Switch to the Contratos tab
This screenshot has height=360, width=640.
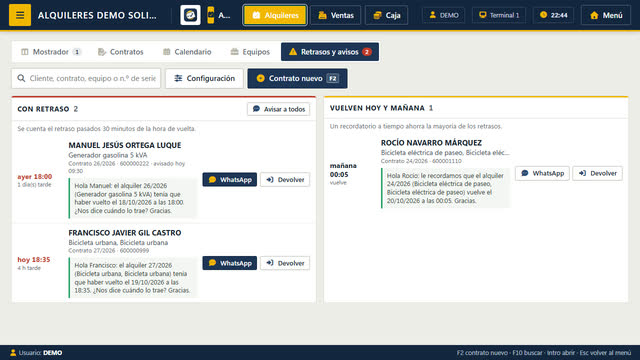[121, 52]
